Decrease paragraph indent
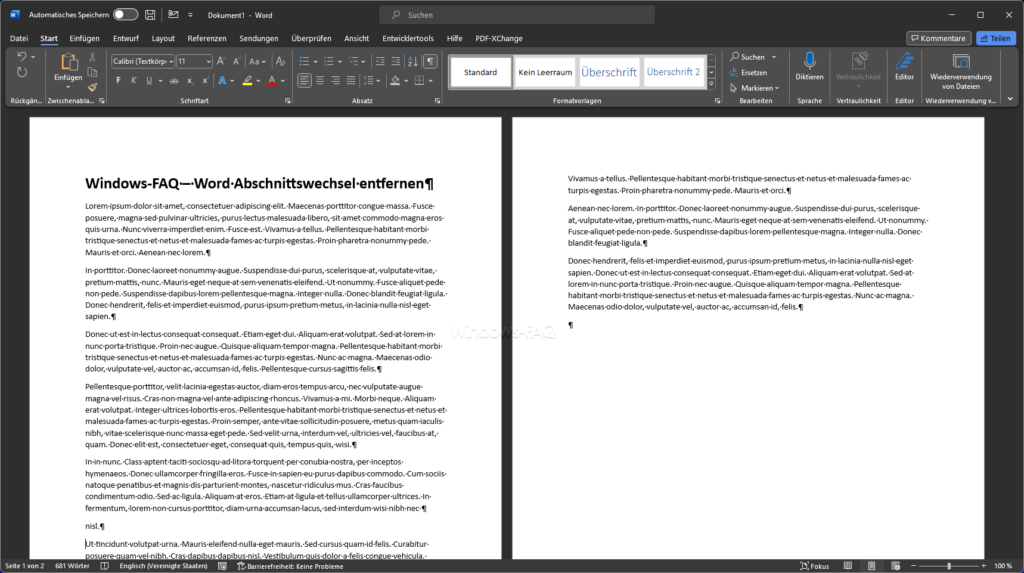The height and width of the screenshot is (573, 1024). point(380,61)
